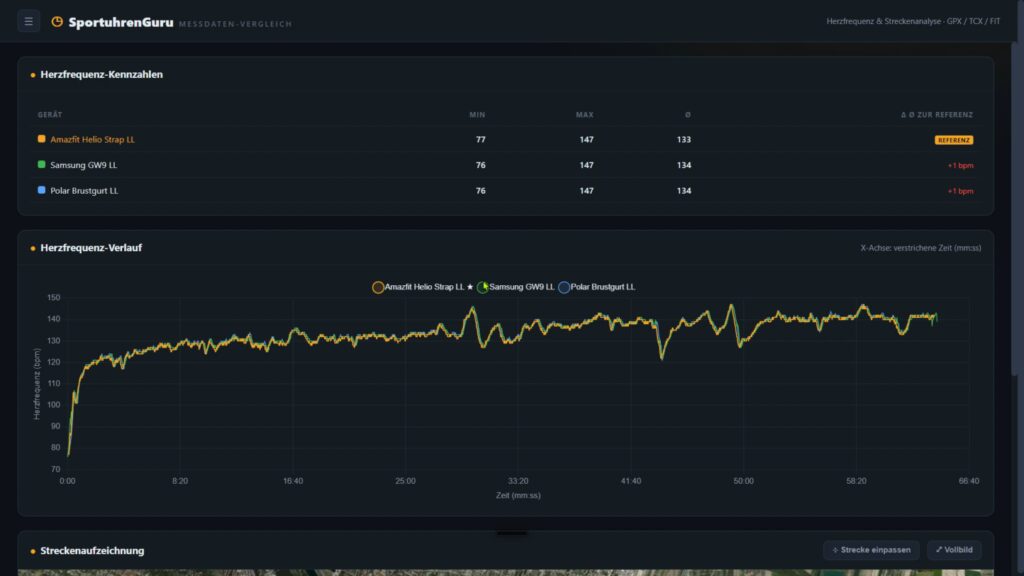
Task: Click the blue Polar Brustgurt LL square
Action: (x=41, y=190)
